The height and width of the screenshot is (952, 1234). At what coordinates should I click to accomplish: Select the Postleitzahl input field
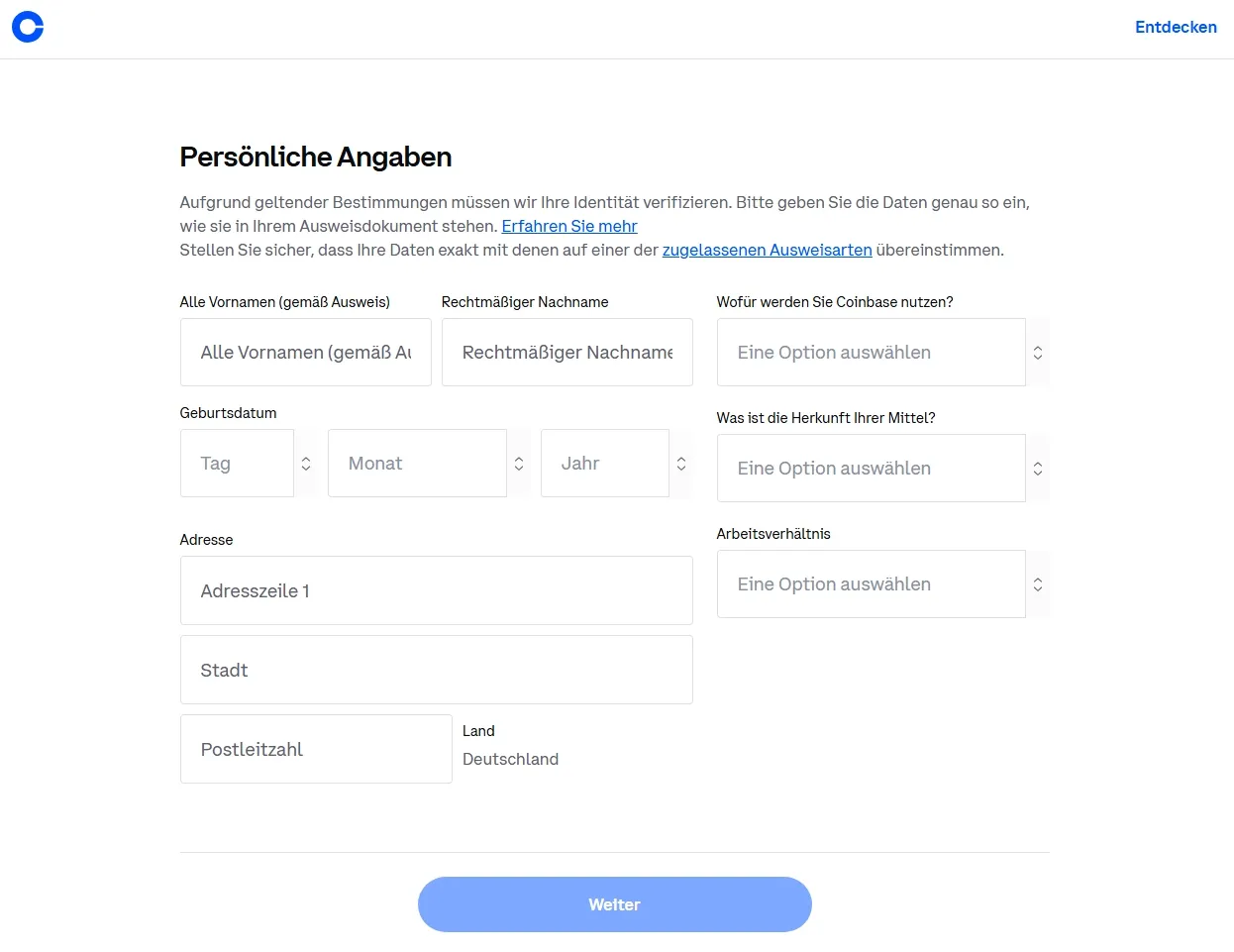pos(315,749)
